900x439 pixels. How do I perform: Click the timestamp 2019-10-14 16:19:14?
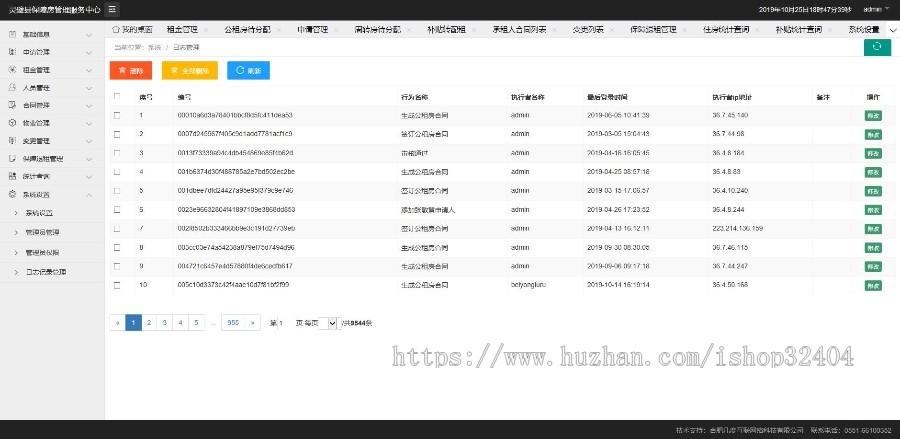click(618, 285)
